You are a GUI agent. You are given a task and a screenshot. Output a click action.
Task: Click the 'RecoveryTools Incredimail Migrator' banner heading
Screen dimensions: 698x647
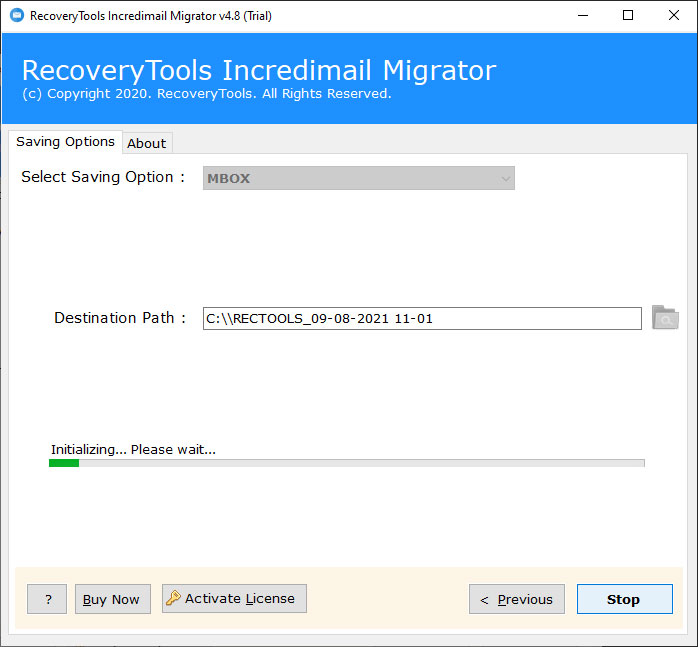(x=259, y=70)
